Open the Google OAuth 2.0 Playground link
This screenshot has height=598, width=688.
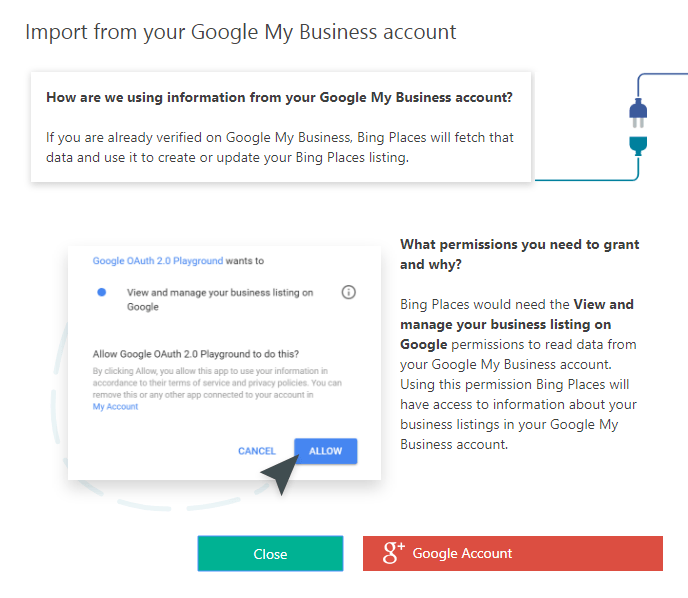[x=158, y=261]
